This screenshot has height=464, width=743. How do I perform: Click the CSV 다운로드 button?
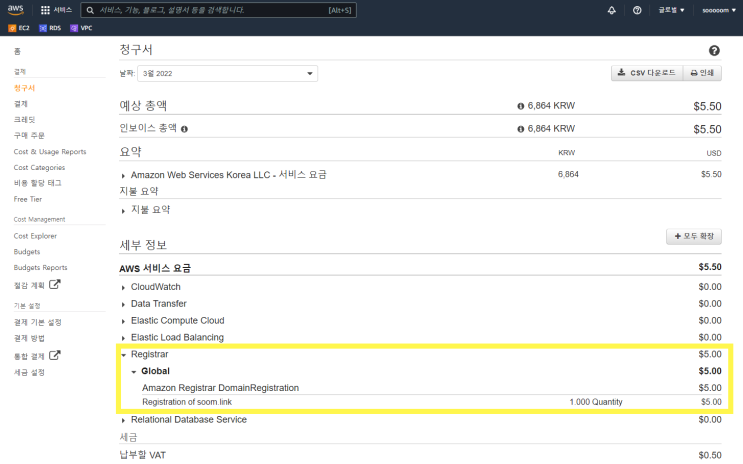coord(647,73)
